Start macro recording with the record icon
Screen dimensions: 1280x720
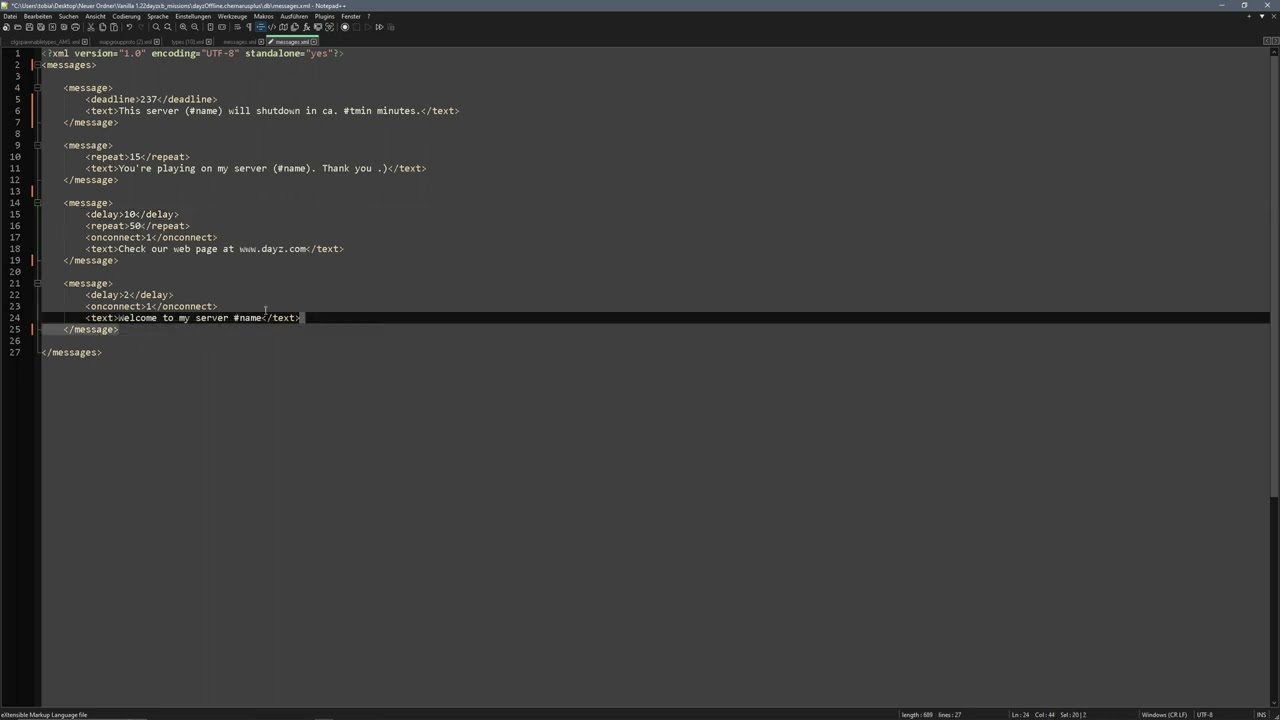pos(345,27)
